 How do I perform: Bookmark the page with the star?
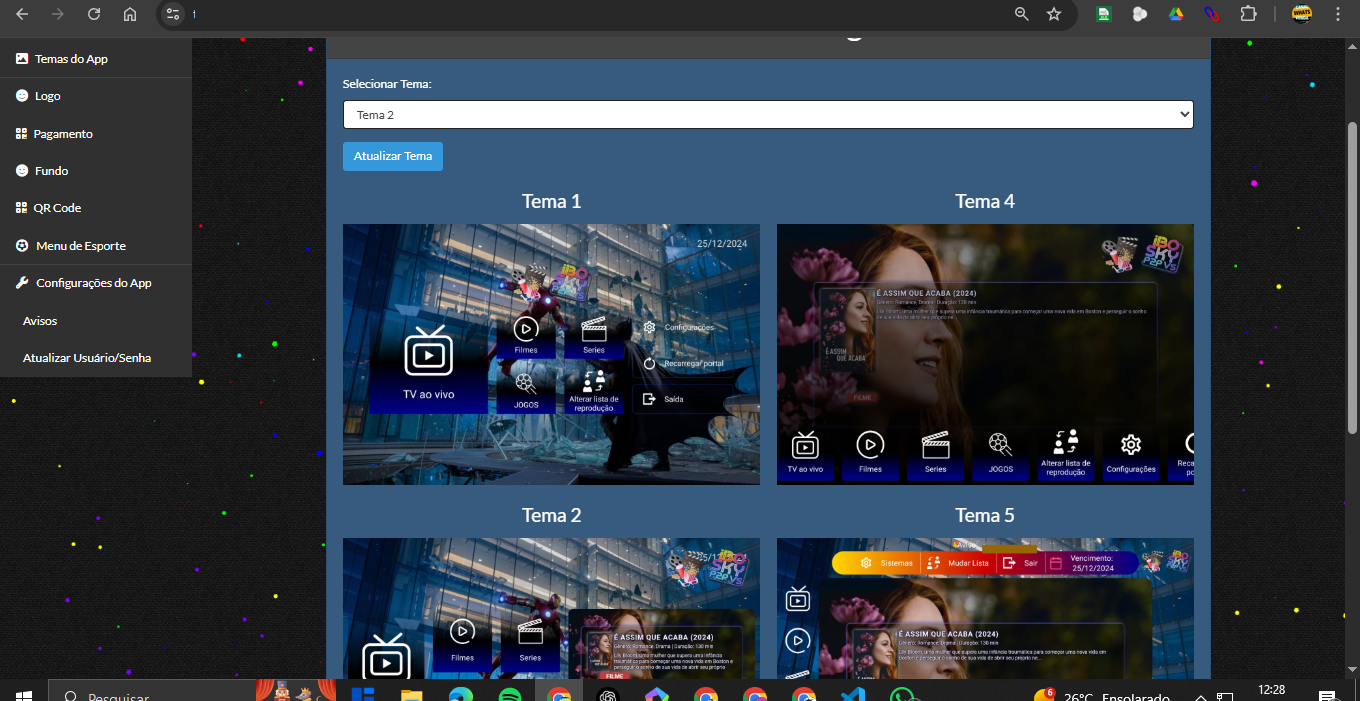[x=1056, y=14]
